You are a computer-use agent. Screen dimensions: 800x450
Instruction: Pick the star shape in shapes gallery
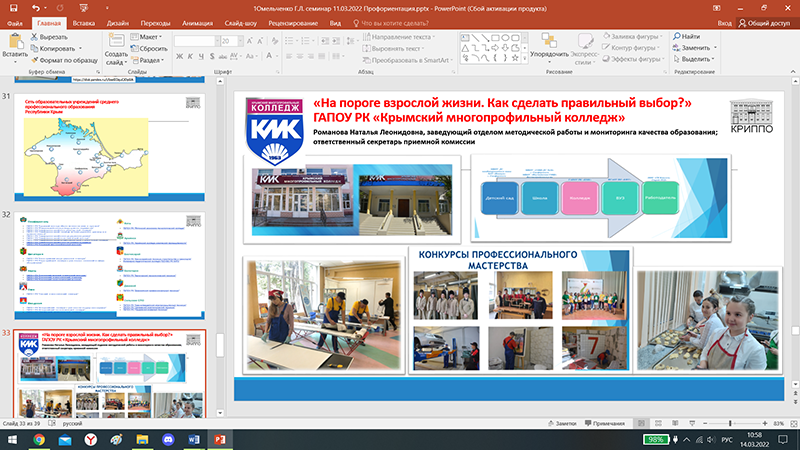[515, 58]
